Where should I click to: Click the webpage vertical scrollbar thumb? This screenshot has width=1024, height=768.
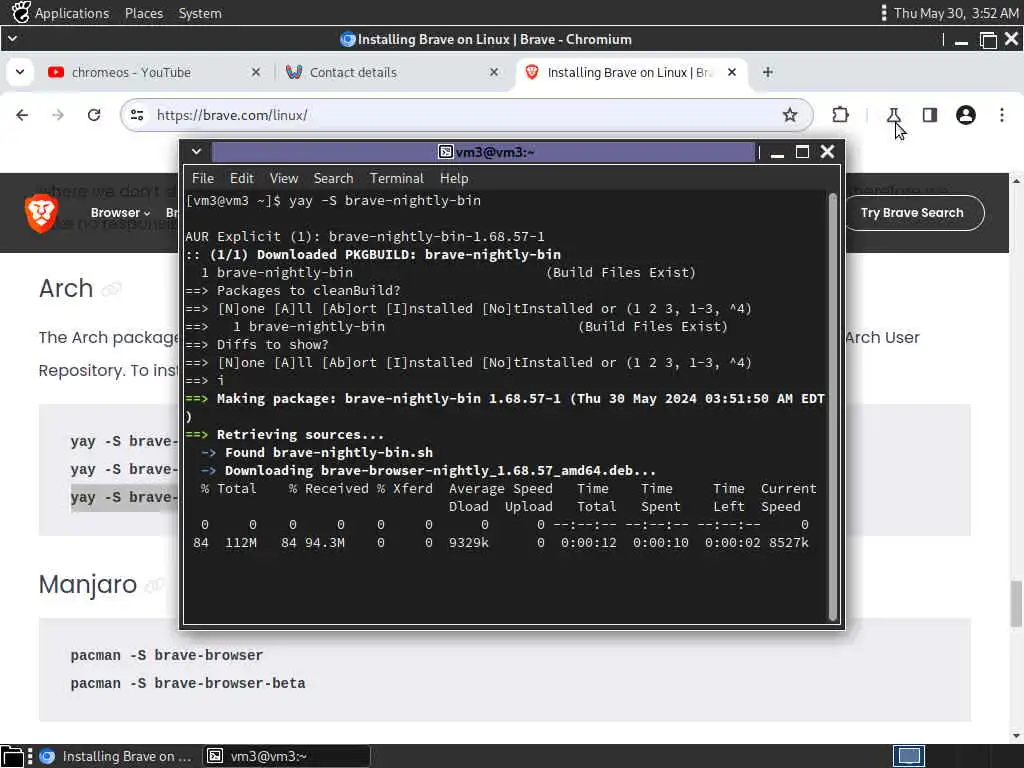[1016, 603]
